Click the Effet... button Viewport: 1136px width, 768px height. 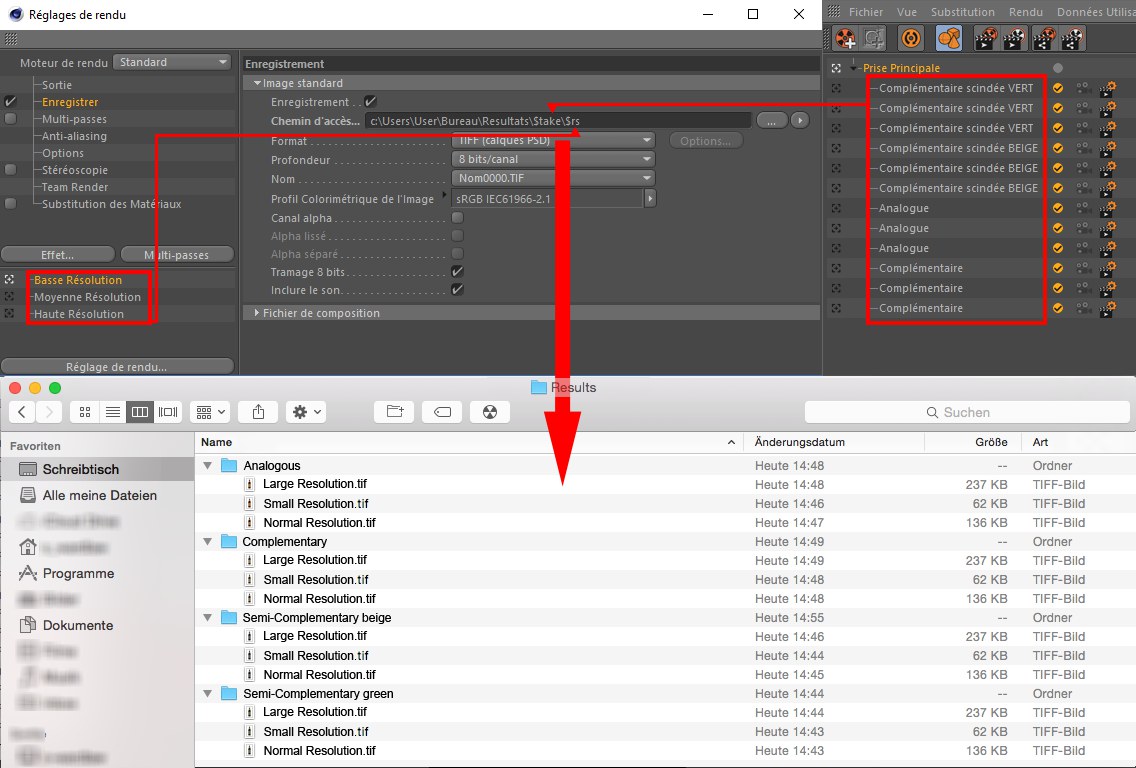[58, 255]
